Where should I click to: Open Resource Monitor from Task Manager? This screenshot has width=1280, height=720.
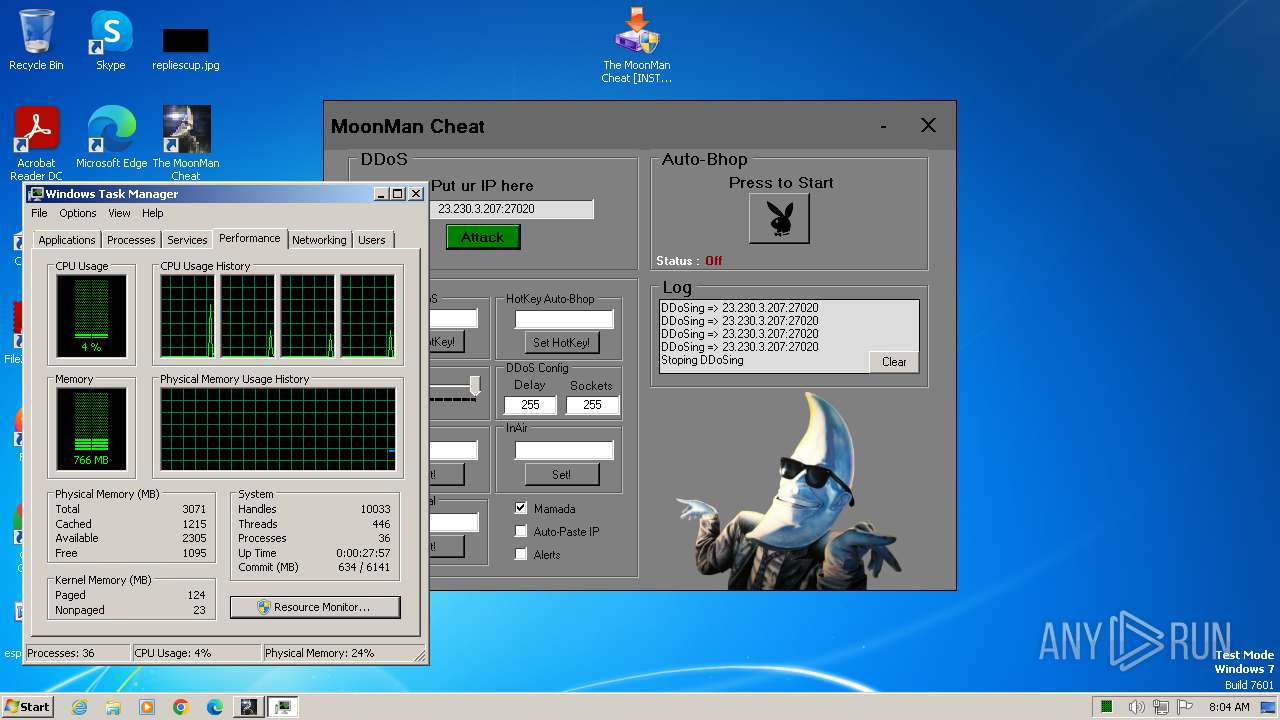click(x=315, y=607)
